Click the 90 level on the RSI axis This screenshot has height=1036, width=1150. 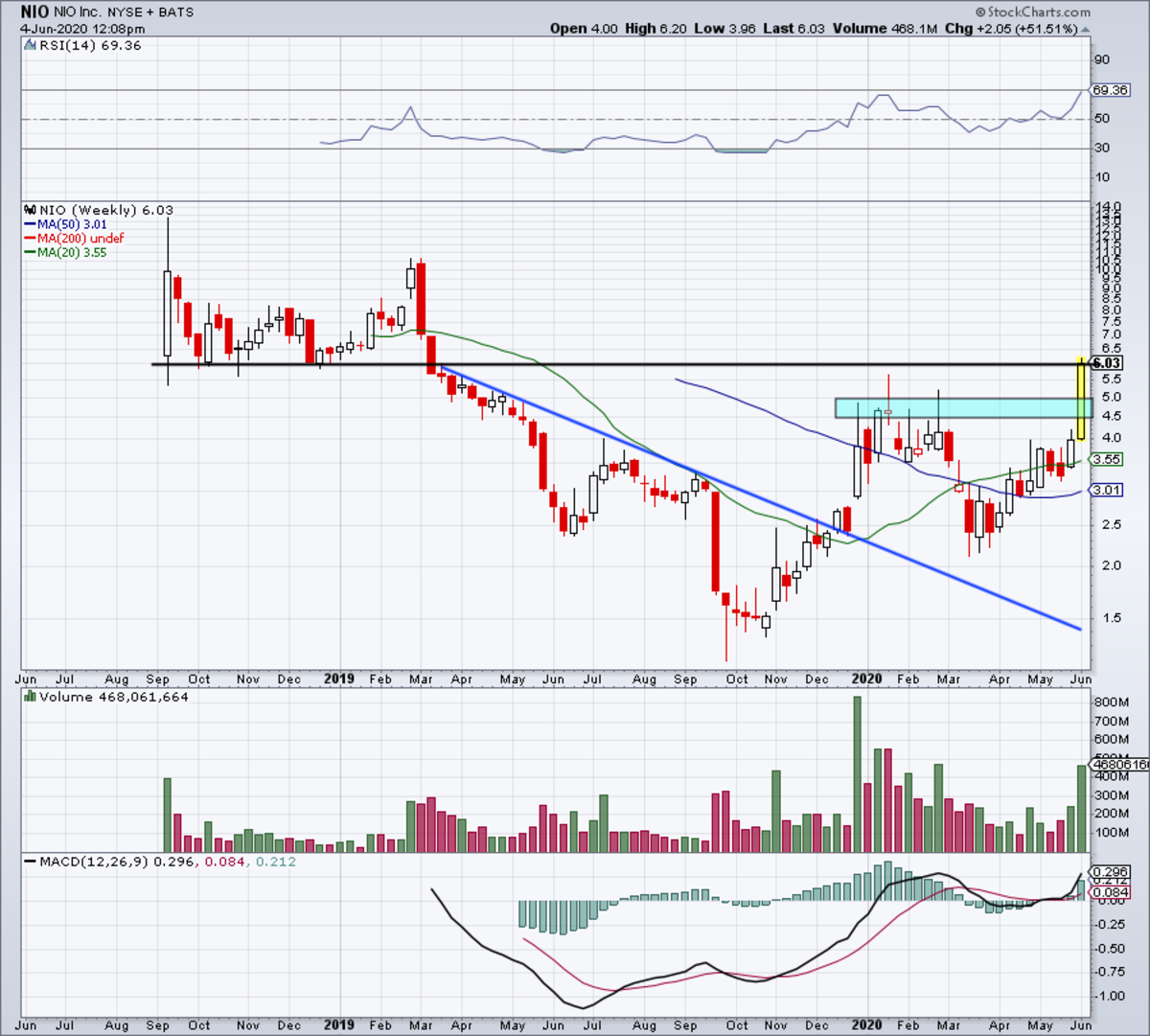1102,59
